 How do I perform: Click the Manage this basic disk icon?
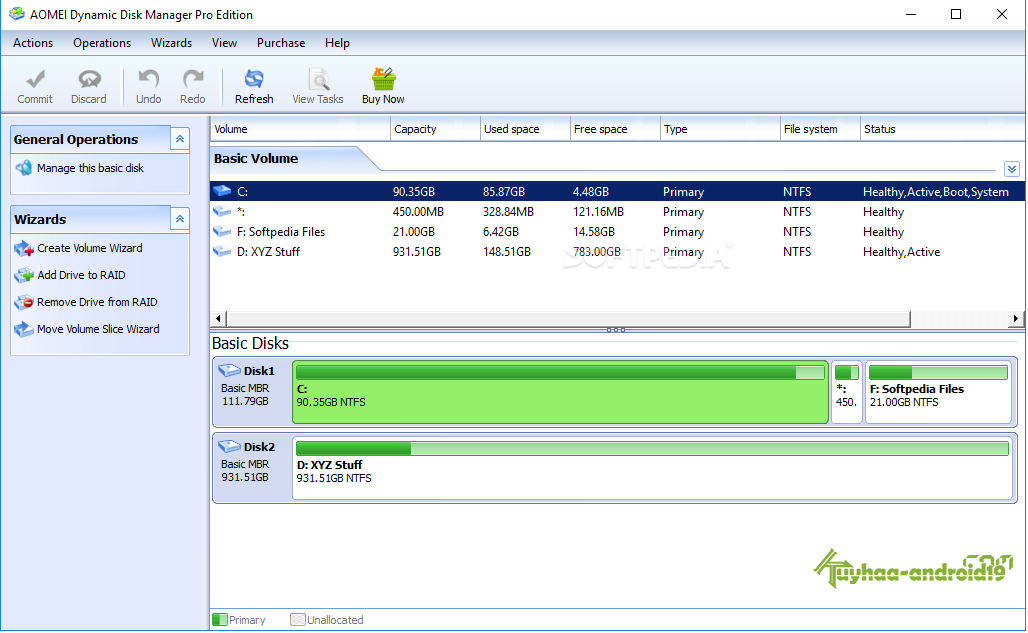[24, 168]
